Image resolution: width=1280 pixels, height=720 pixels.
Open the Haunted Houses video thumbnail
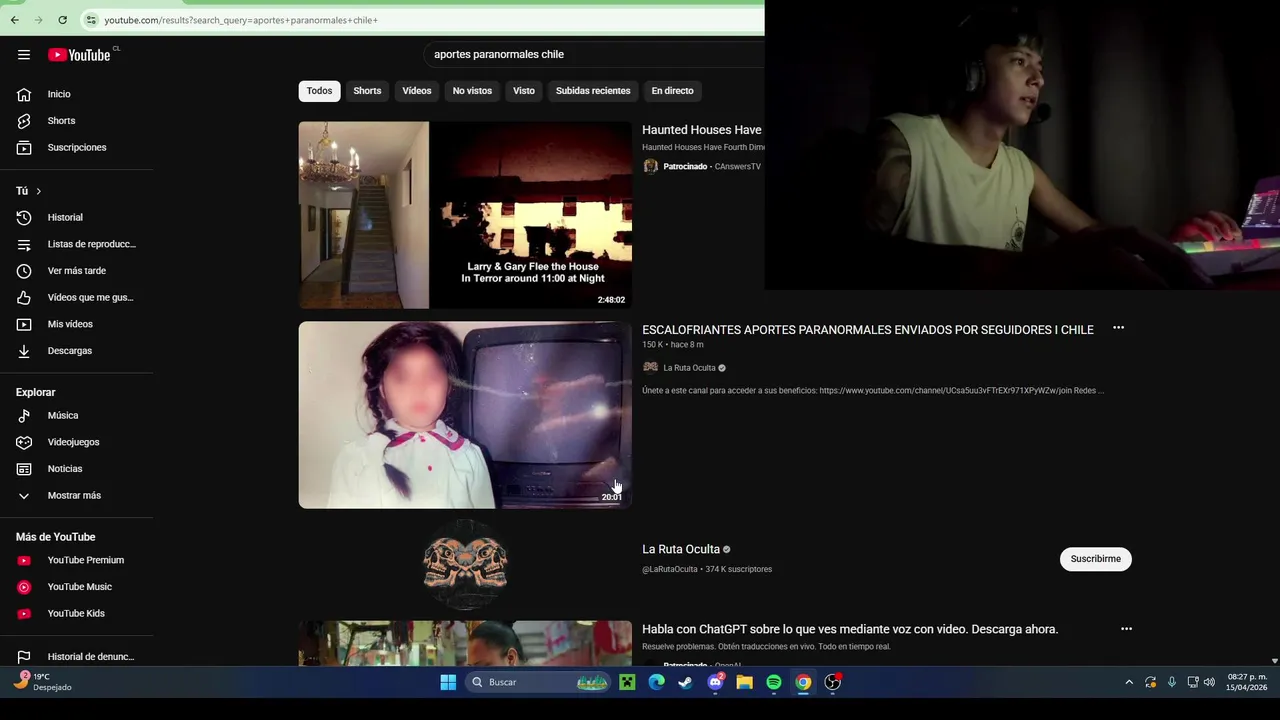tap(465, 215)
